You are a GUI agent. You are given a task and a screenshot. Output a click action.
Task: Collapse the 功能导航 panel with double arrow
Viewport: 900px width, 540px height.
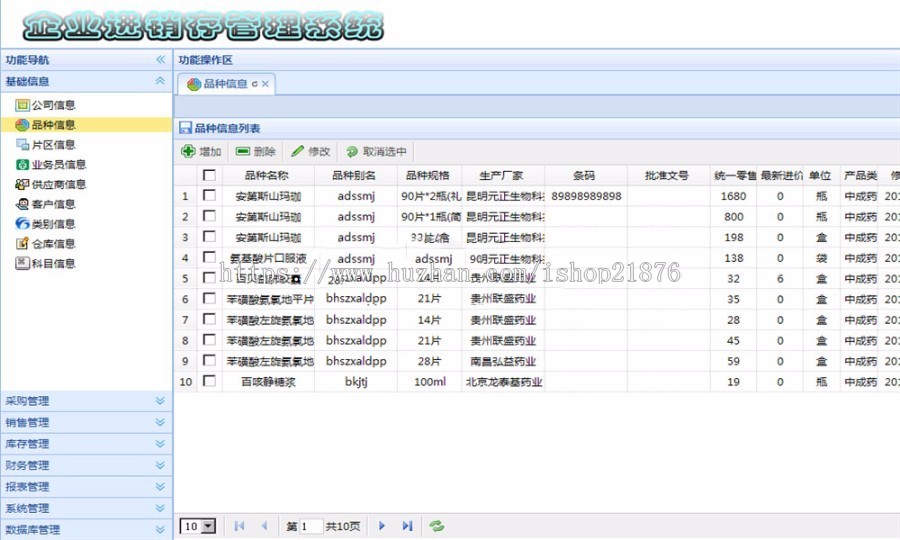tap(161, 60)
